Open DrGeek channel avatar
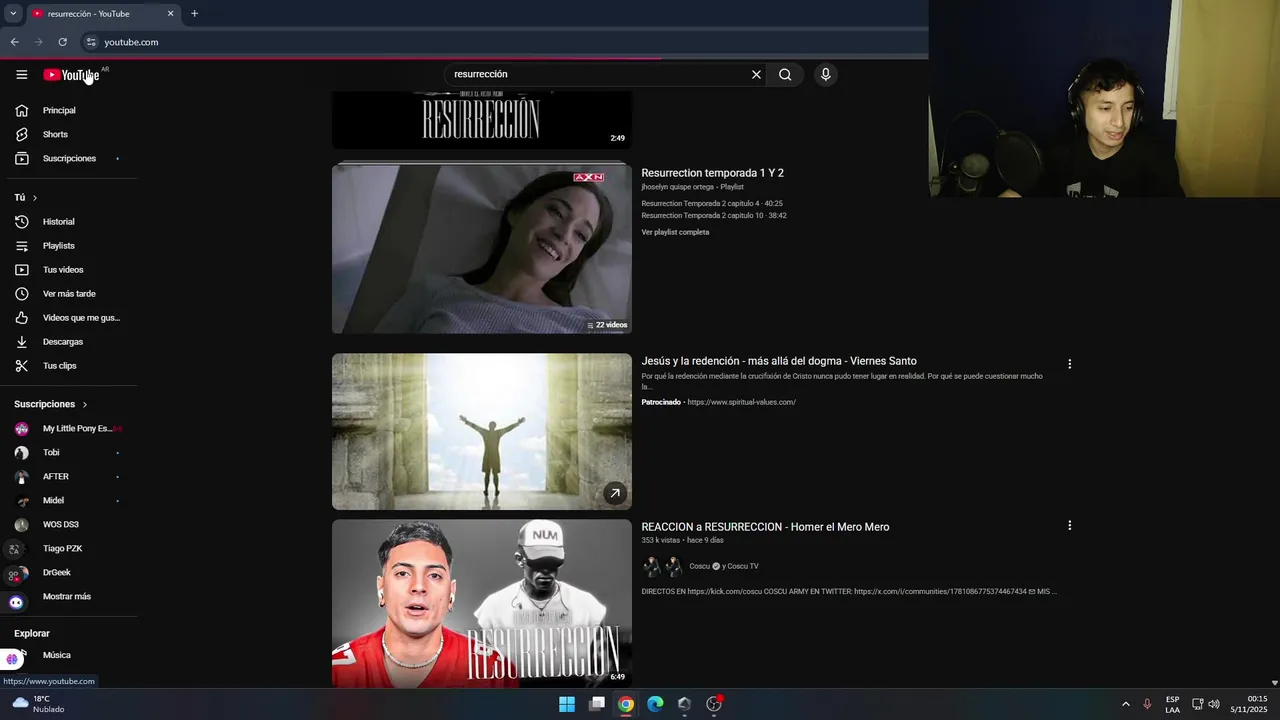 (x=21, y=572)
